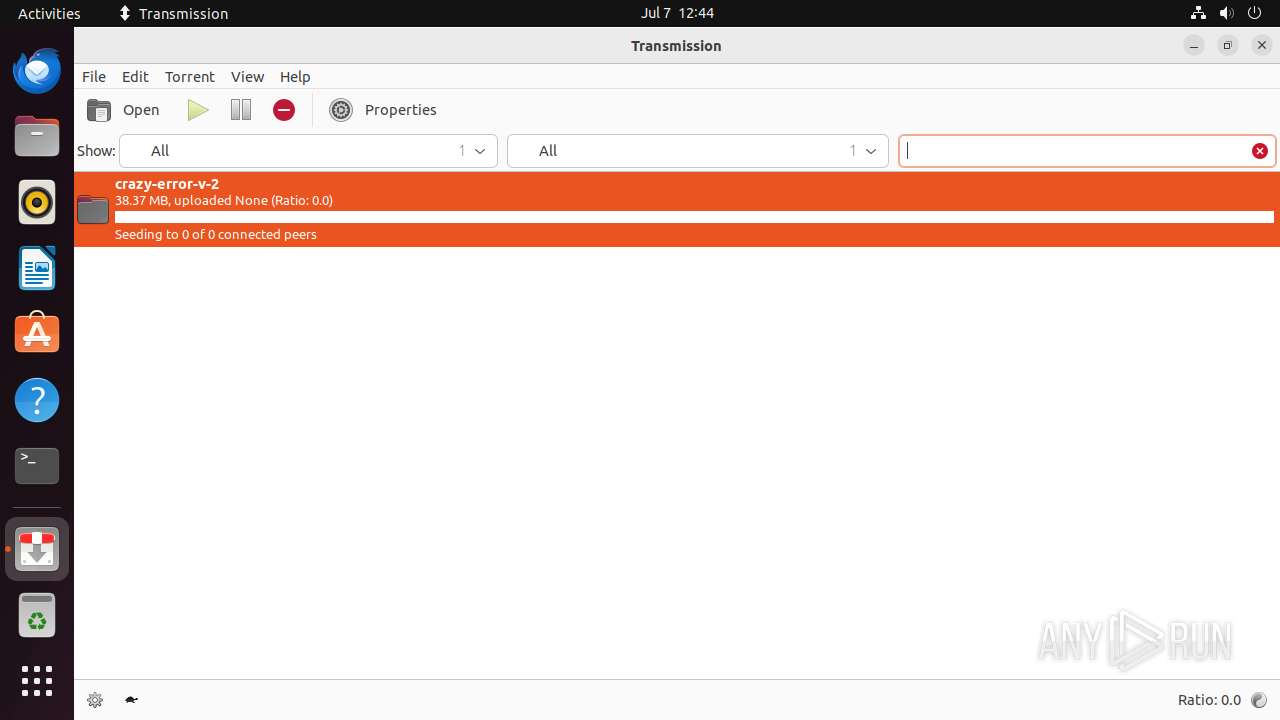Open Activities overview
Screen dimensions: 1280x720
pyautogui.click(x=49, y=13)
